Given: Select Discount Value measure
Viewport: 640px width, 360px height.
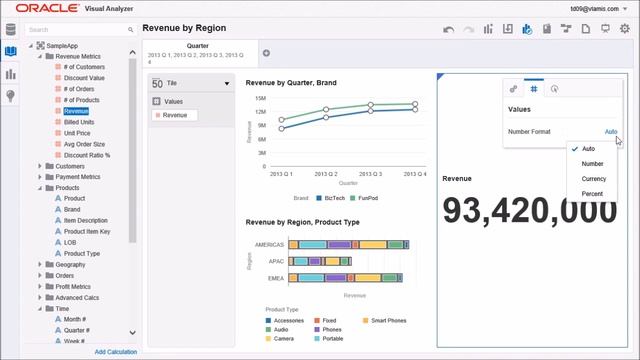Looking at the screenshot, I should point(84,78).
